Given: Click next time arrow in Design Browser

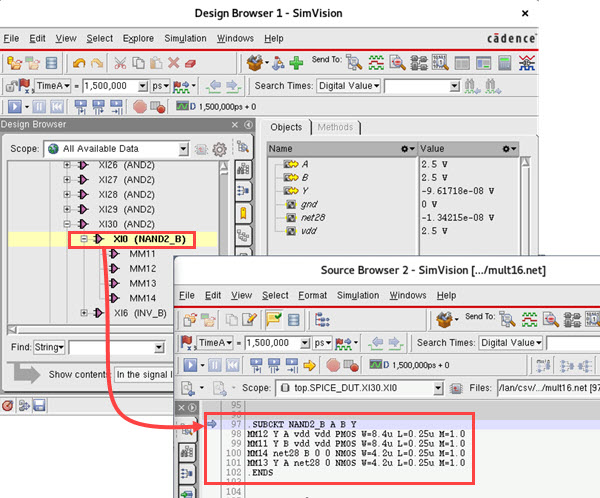Looking at the screenshot, I should coord(233,86).
